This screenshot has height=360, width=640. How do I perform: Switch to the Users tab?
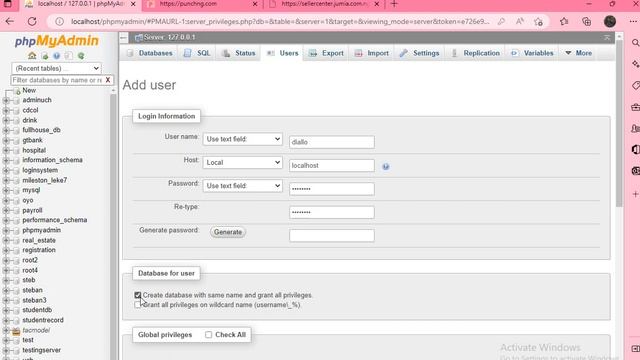click(x=282, y=53)
